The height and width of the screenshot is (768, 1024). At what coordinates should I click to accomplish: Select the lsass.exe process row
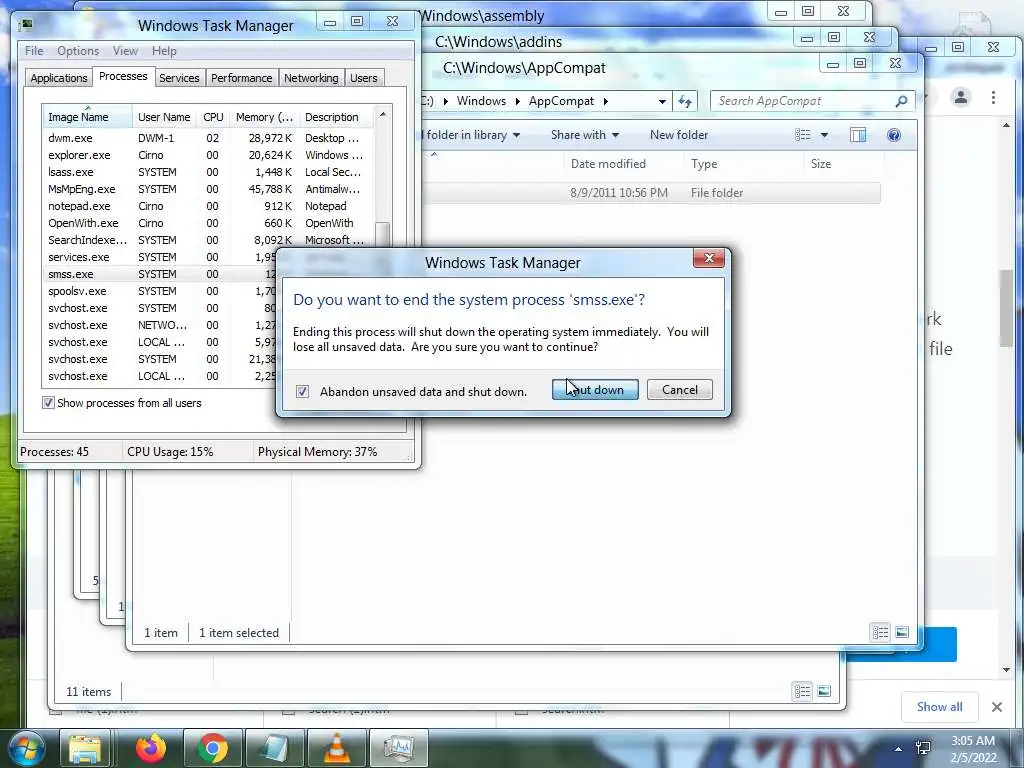207,172
